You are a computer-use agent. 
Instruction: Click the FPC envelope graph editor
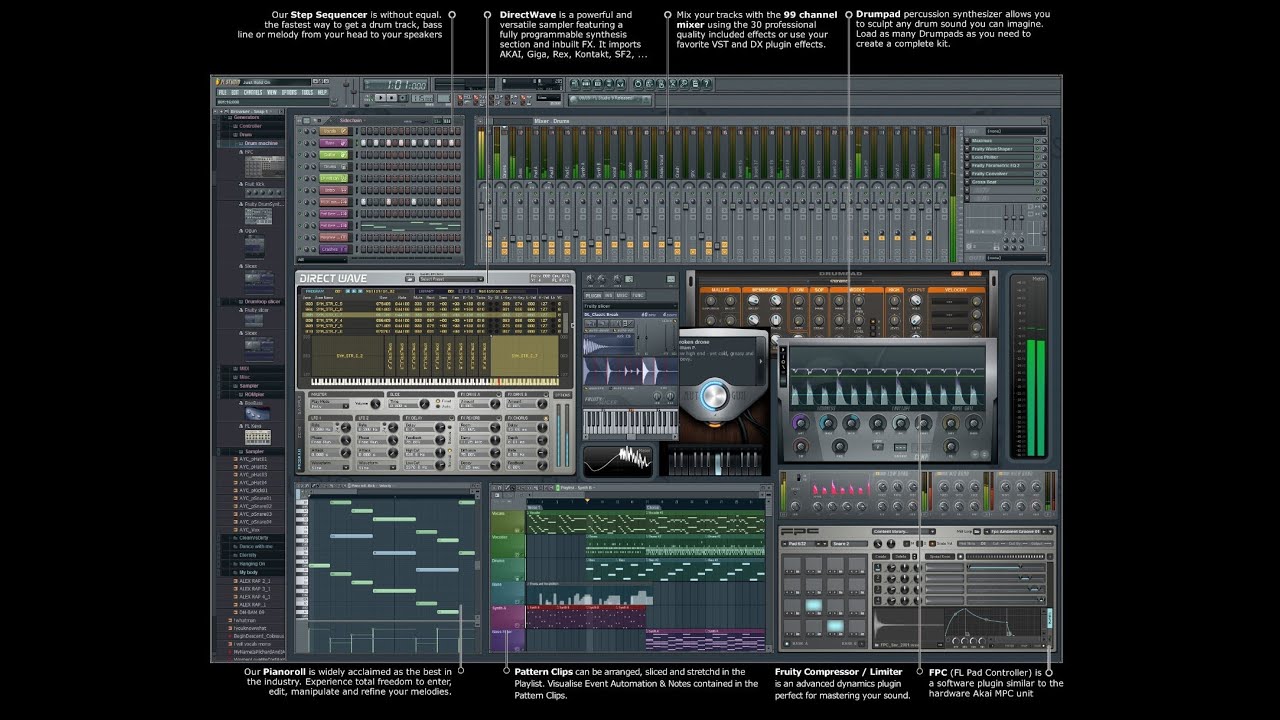point(993,622)
